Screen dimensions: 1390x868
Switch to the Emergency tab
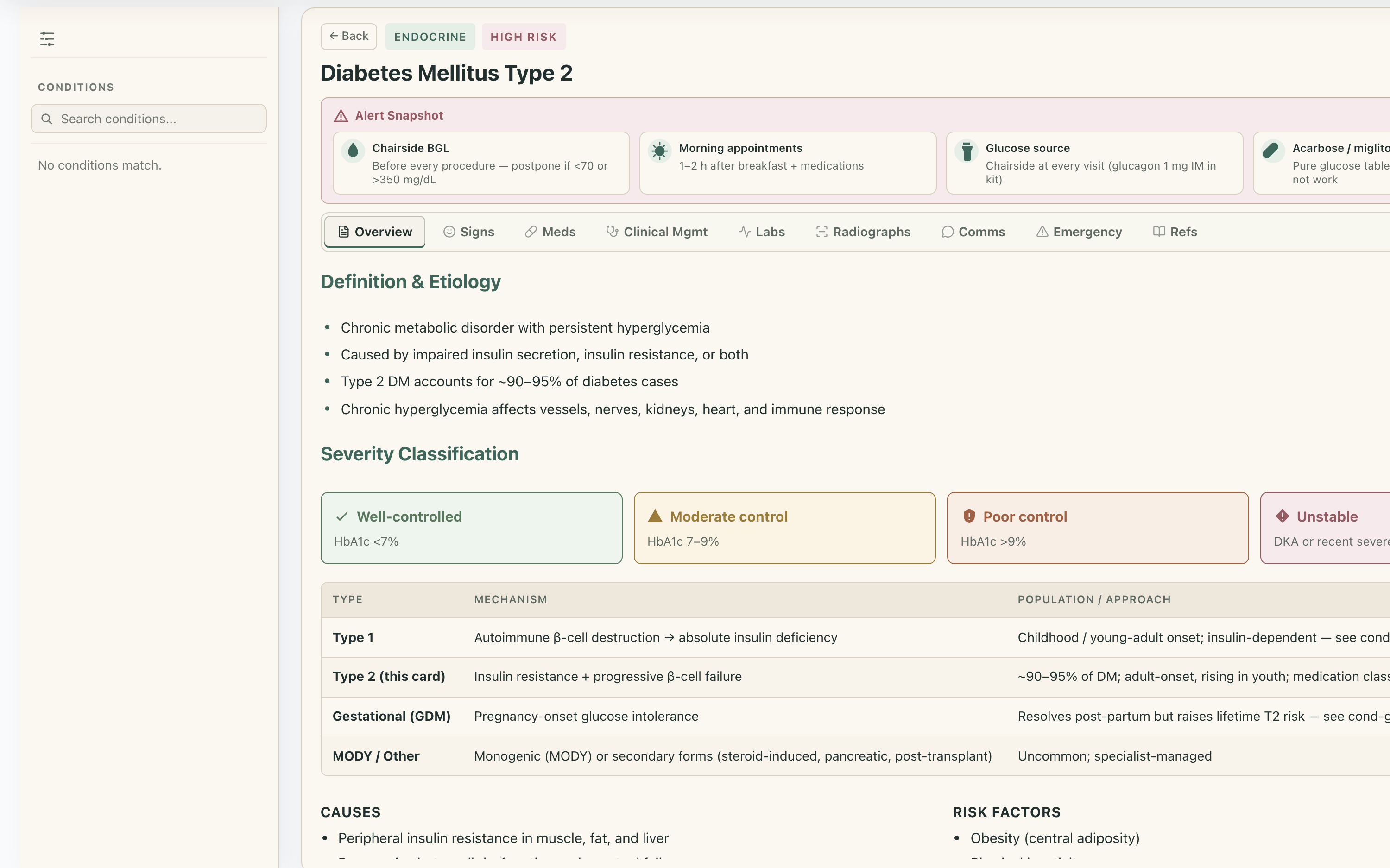tap(1079, 232)
